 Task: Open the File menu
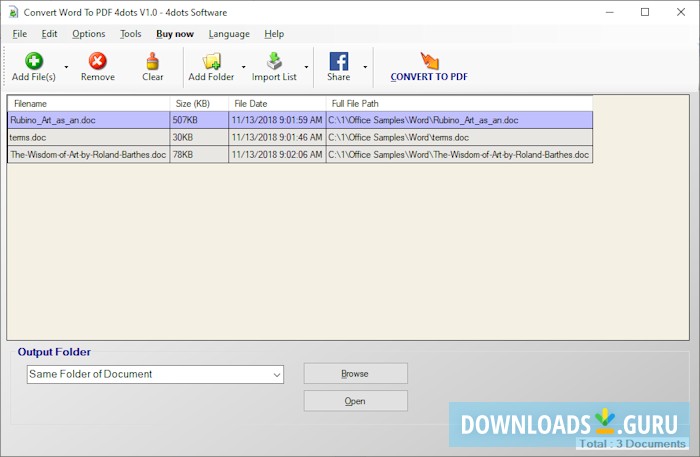[x=20, y=34]
